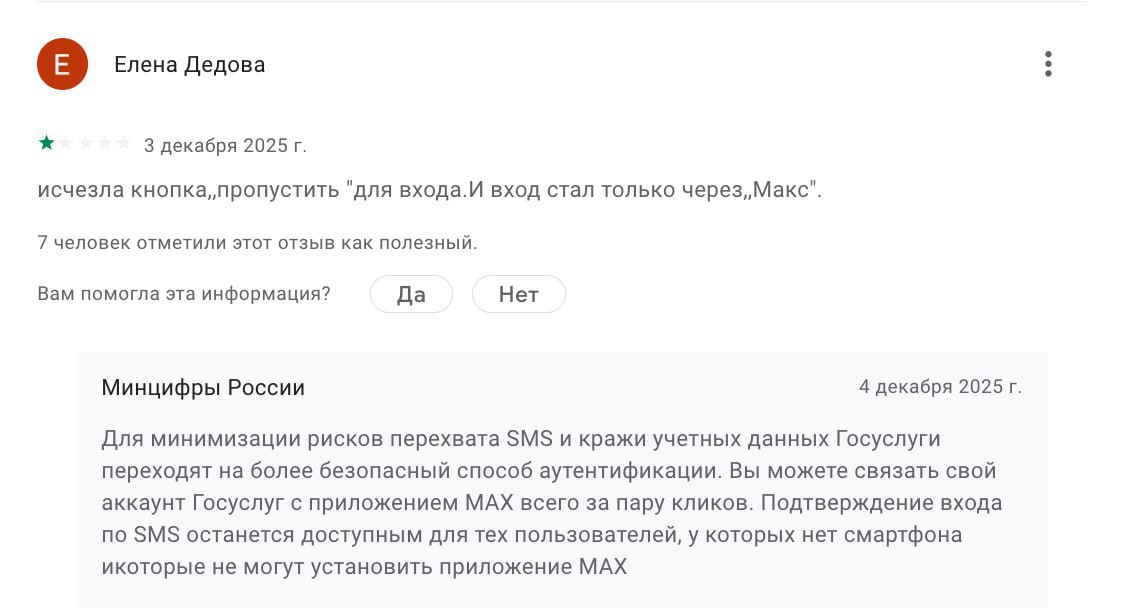Click the reply's last line ending in MAX

(x=364, y=567)
